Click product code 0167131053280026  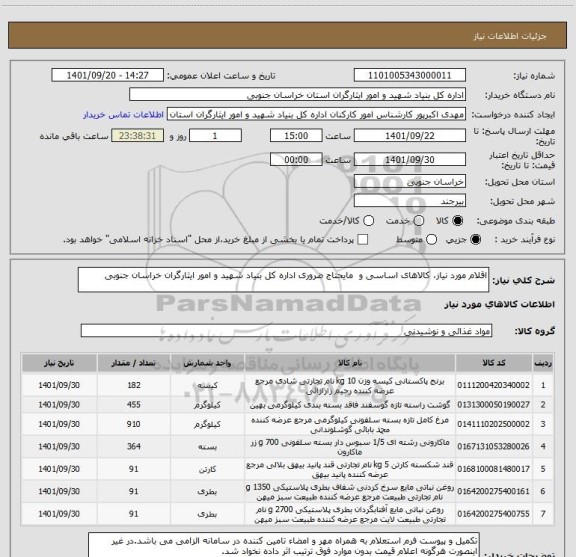pyautogui.click(x=493, y=446)
